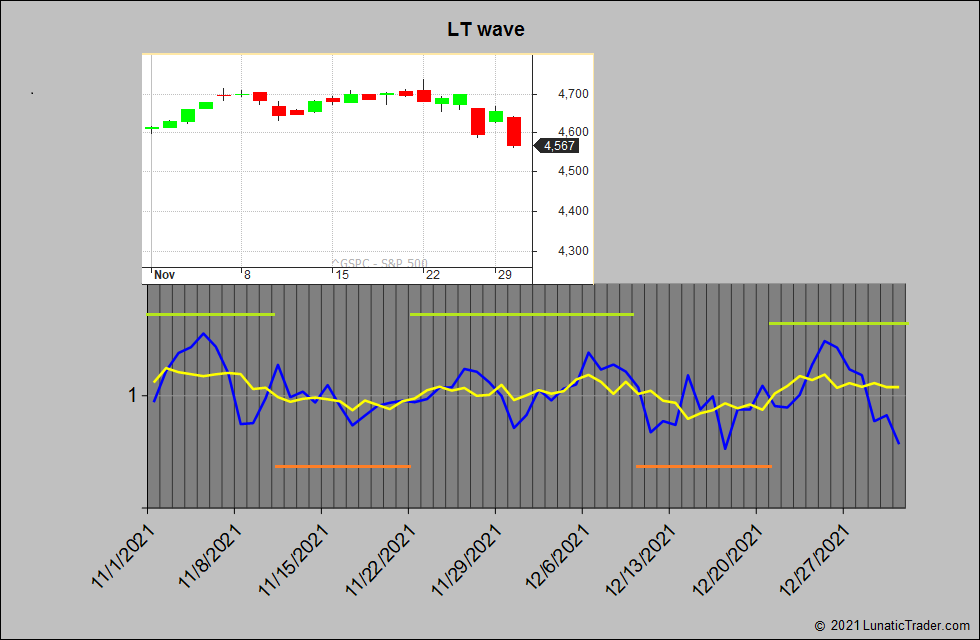Select the last red candlestick in the S&P chart
980x640 pixels.
click(x=514, y=131)
